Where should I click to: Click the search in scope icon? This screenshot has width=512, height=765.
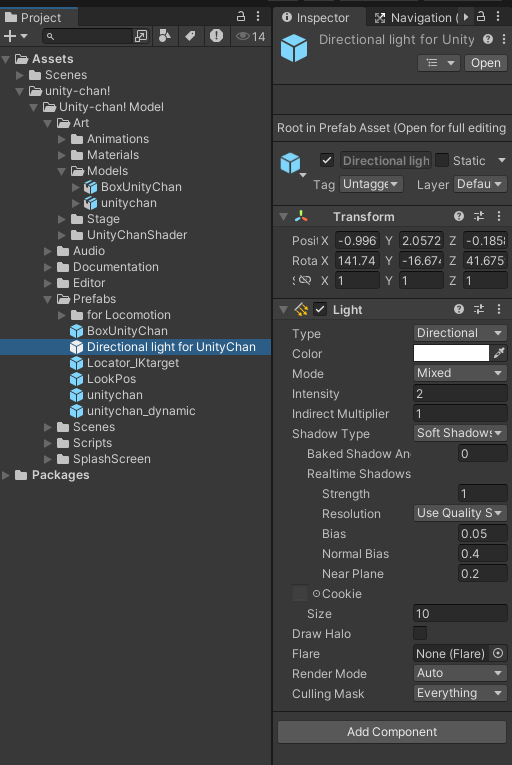(141, 36)
